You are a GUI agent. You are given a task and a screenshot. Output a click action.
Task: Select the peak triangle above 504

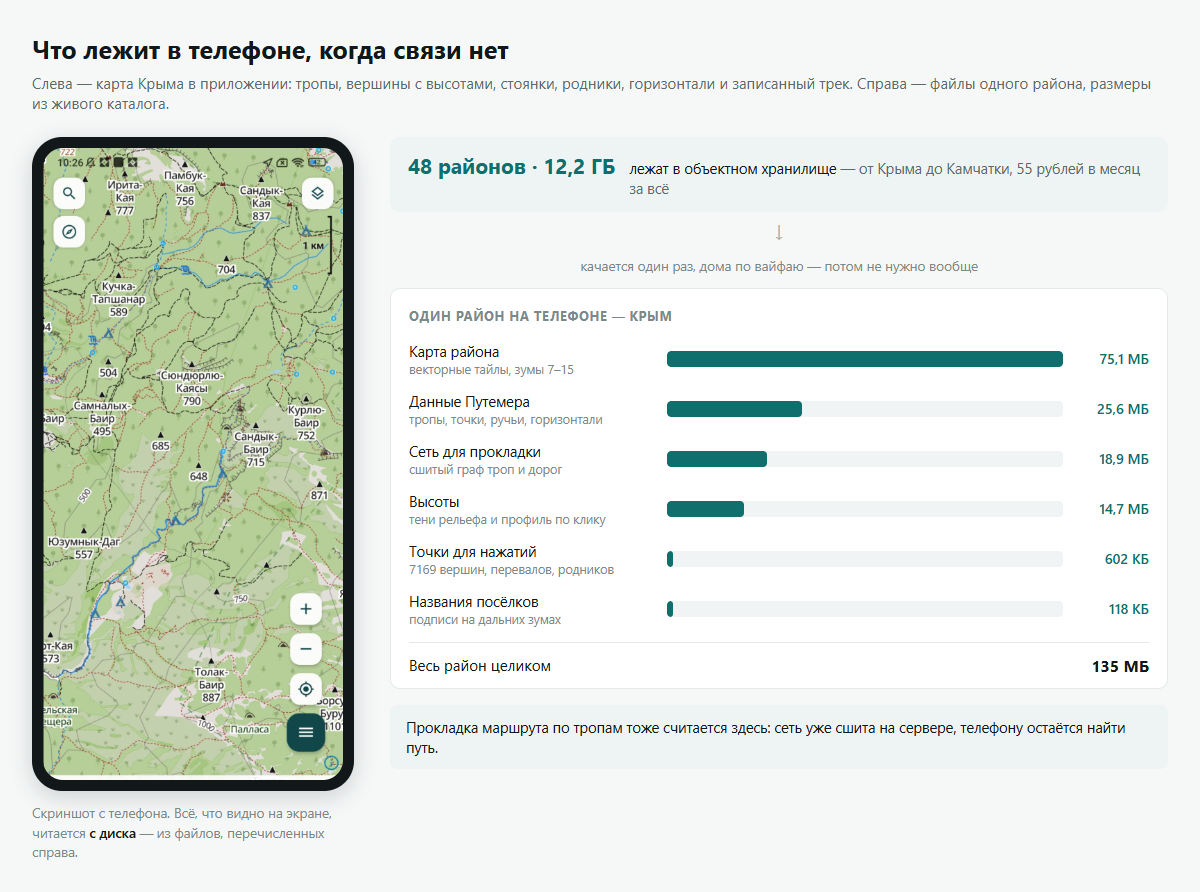[x=108, y=361]
